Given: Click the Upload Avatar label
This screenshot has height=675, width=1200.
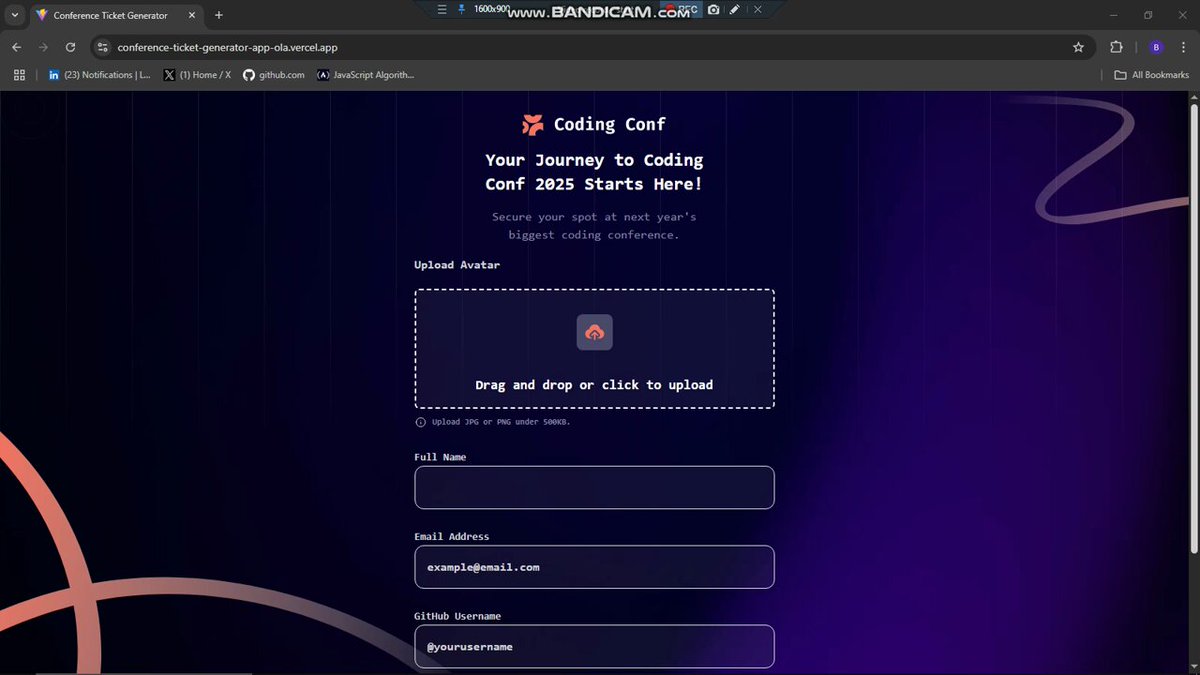Looking at the screenshot, I should pos(457,265).
